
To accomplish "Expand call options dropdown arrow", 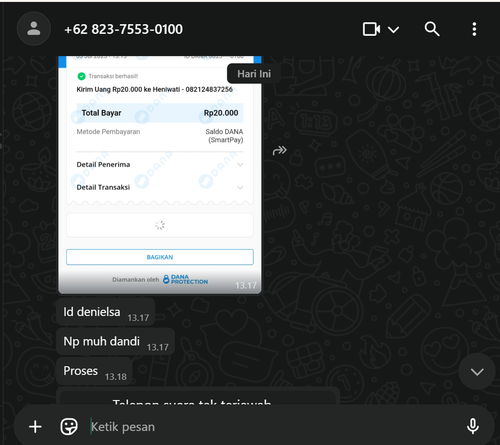I will tap(394, 30).
